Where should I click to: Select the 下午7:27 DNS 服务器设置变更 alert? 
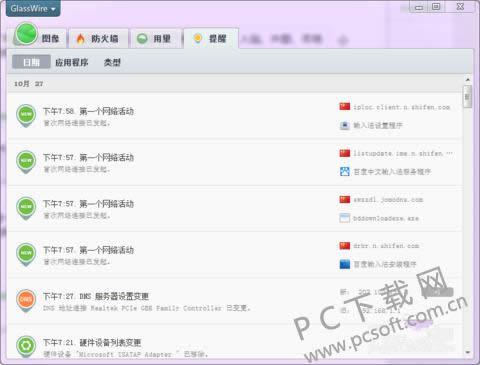[96, 296]
